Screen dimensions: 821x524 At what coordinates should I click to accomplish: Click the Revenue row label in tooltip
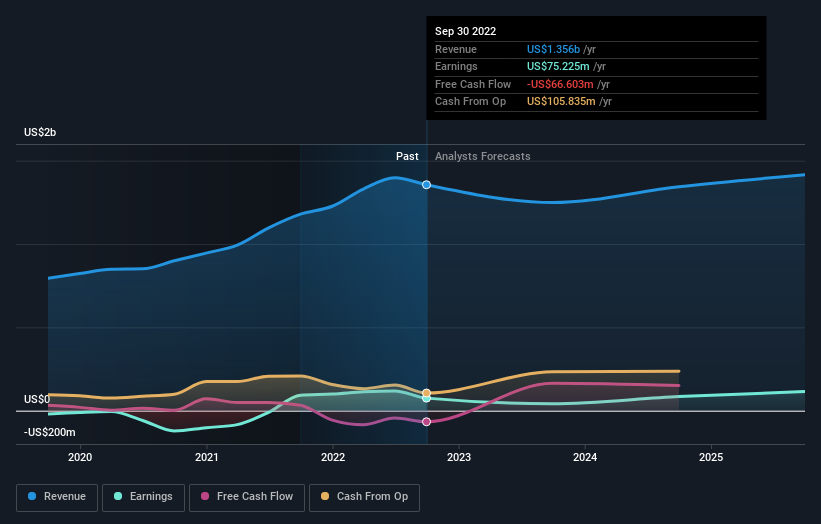pos(456,49)
